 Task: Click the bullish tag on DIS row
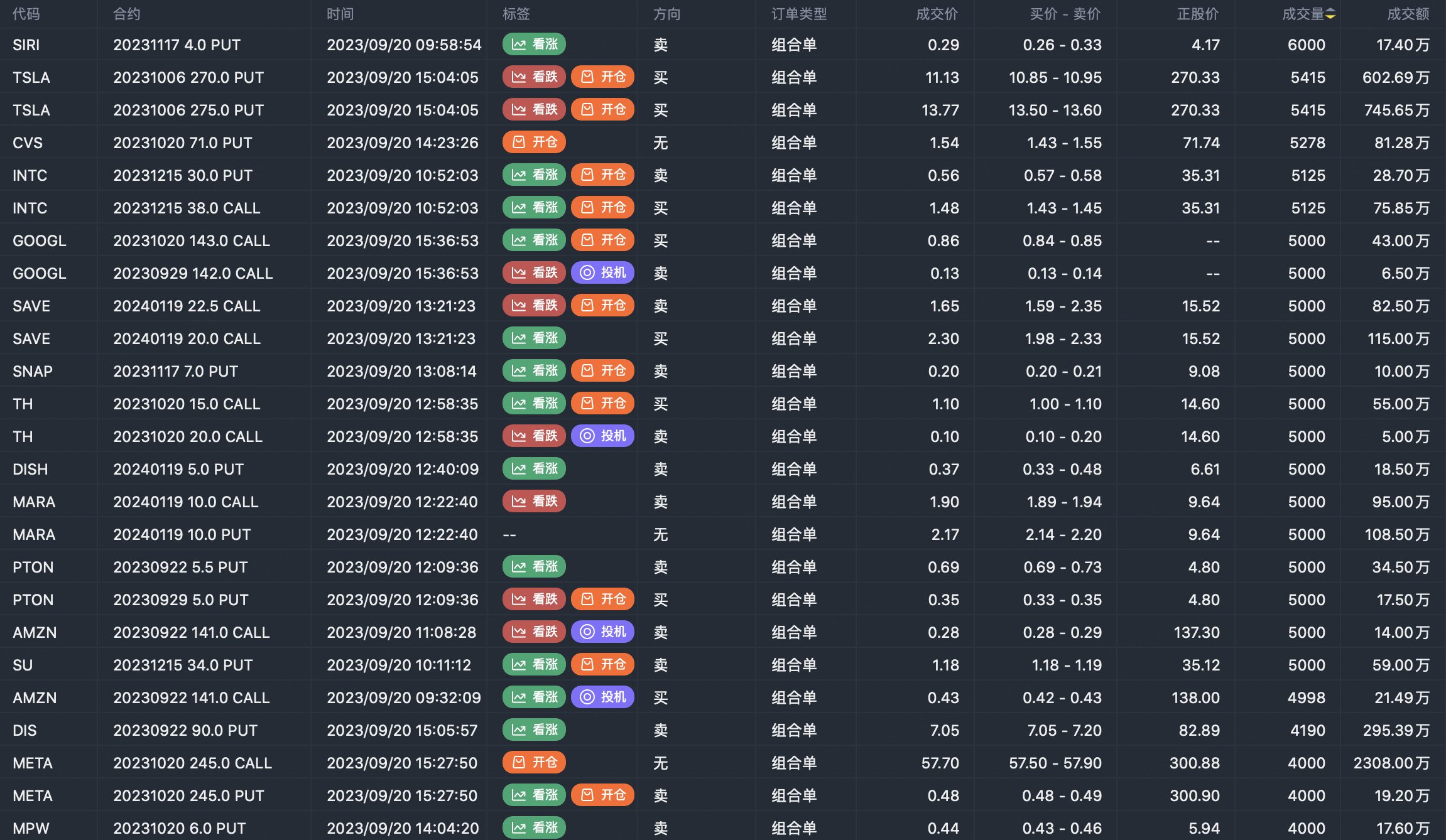pyautogui.click(x=534, y=730)
